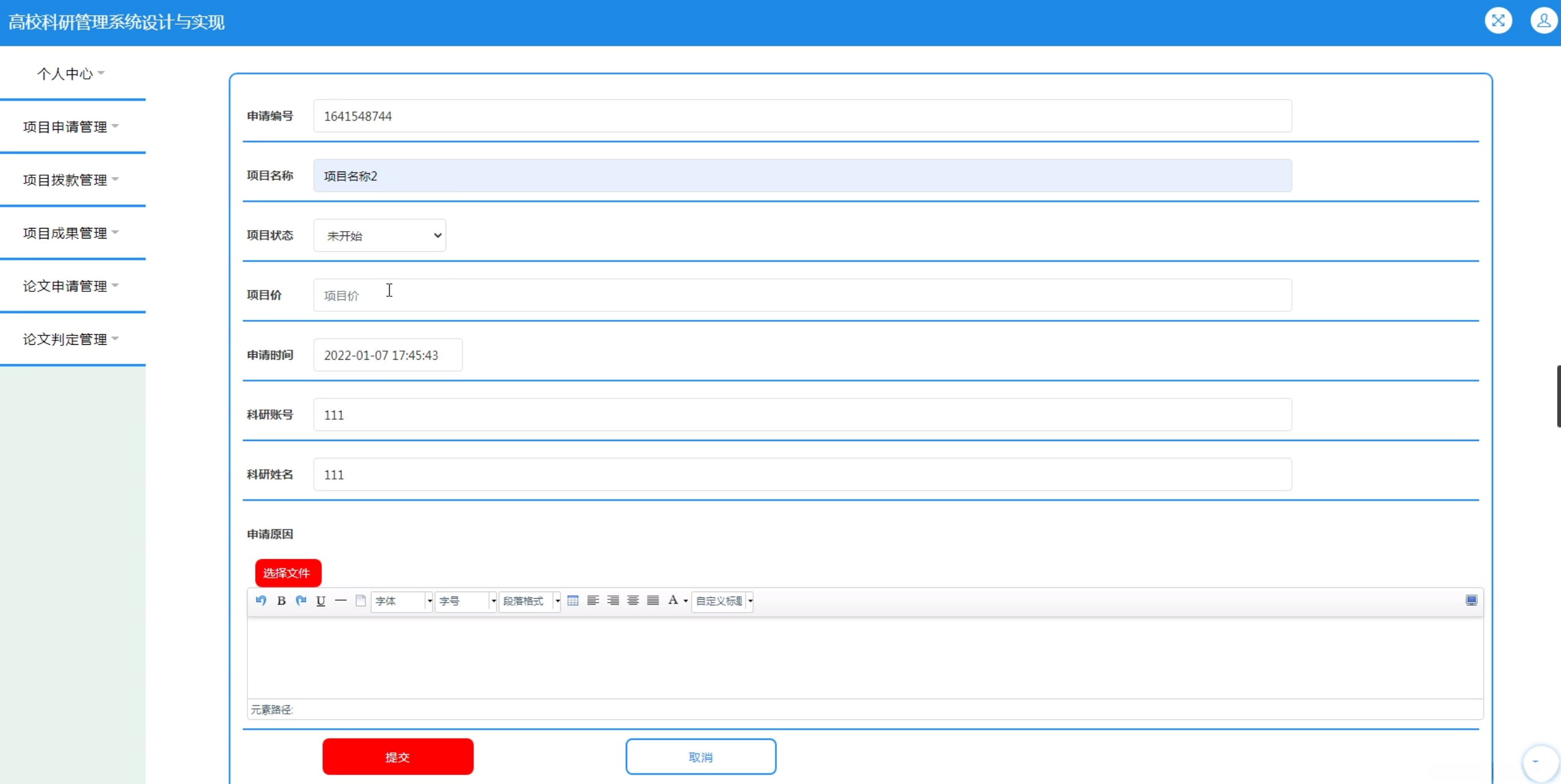
Task: Click the 项目价 input field
Action: point(802,295)
